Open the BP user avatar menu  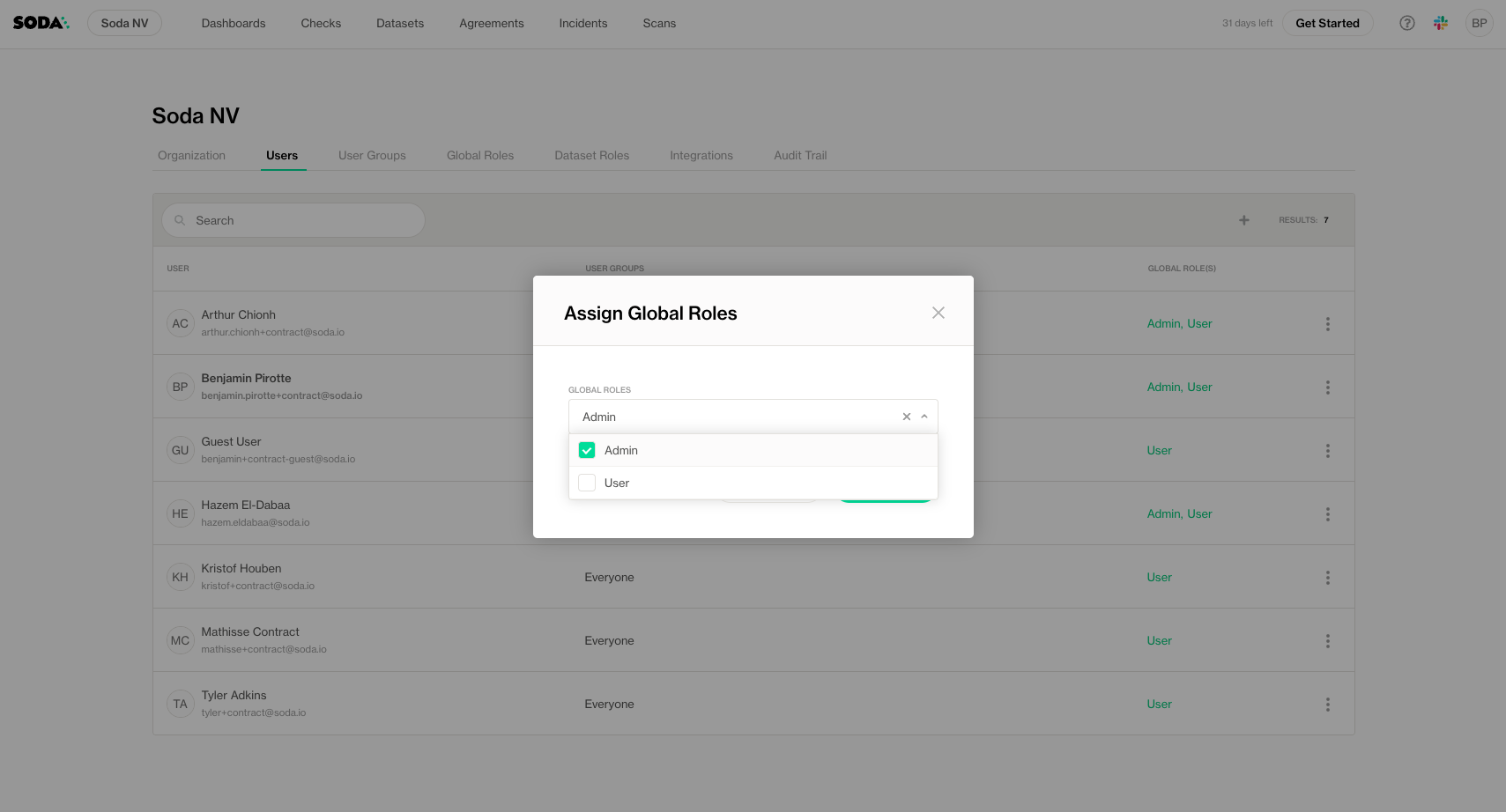(1479, 23)
